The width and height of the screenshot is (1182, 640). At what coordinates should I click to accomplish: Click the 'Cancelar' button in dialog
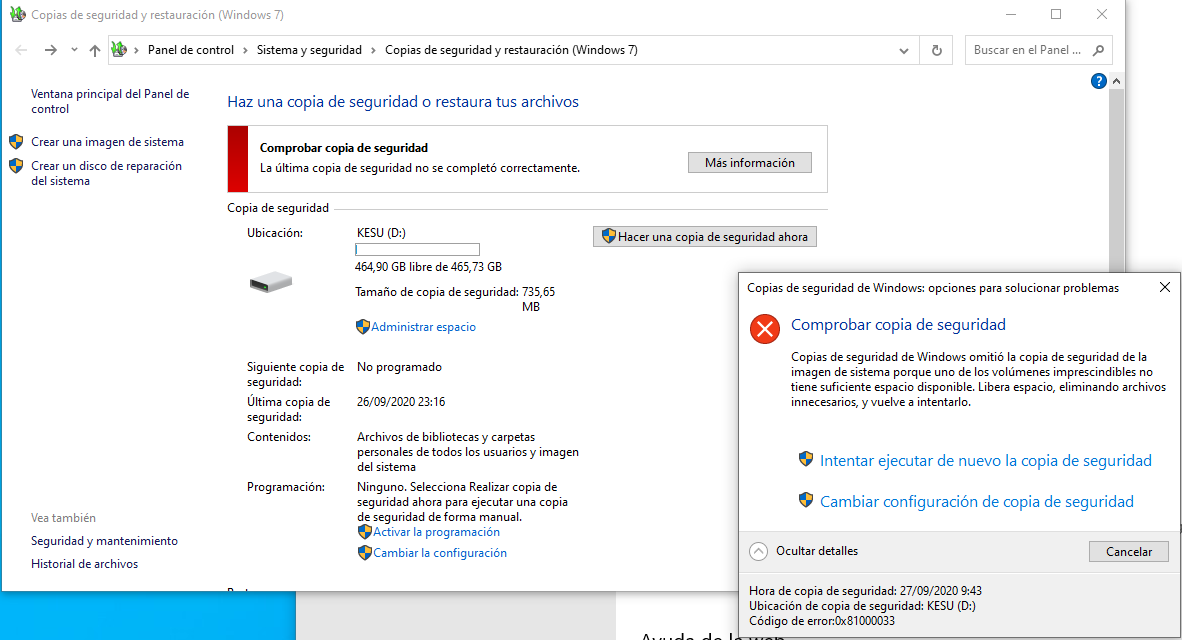pos(1128,552)
